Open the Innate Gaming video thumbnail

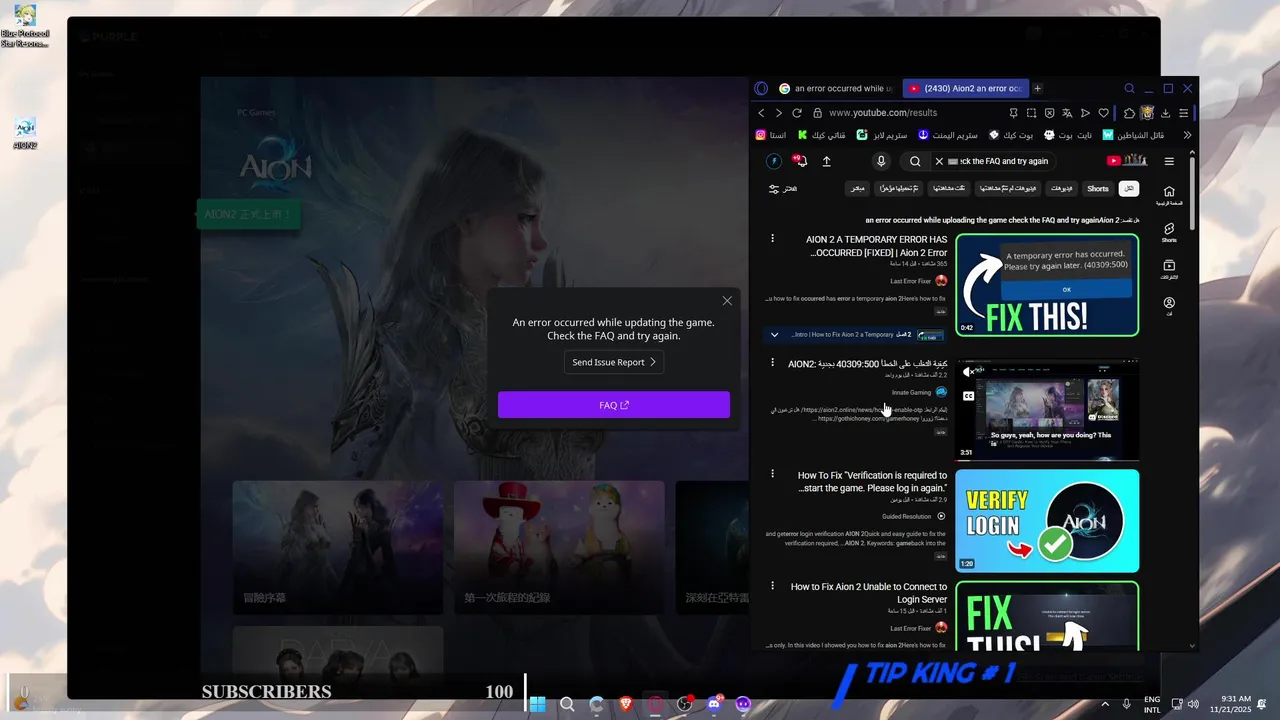click(1047, 409)
